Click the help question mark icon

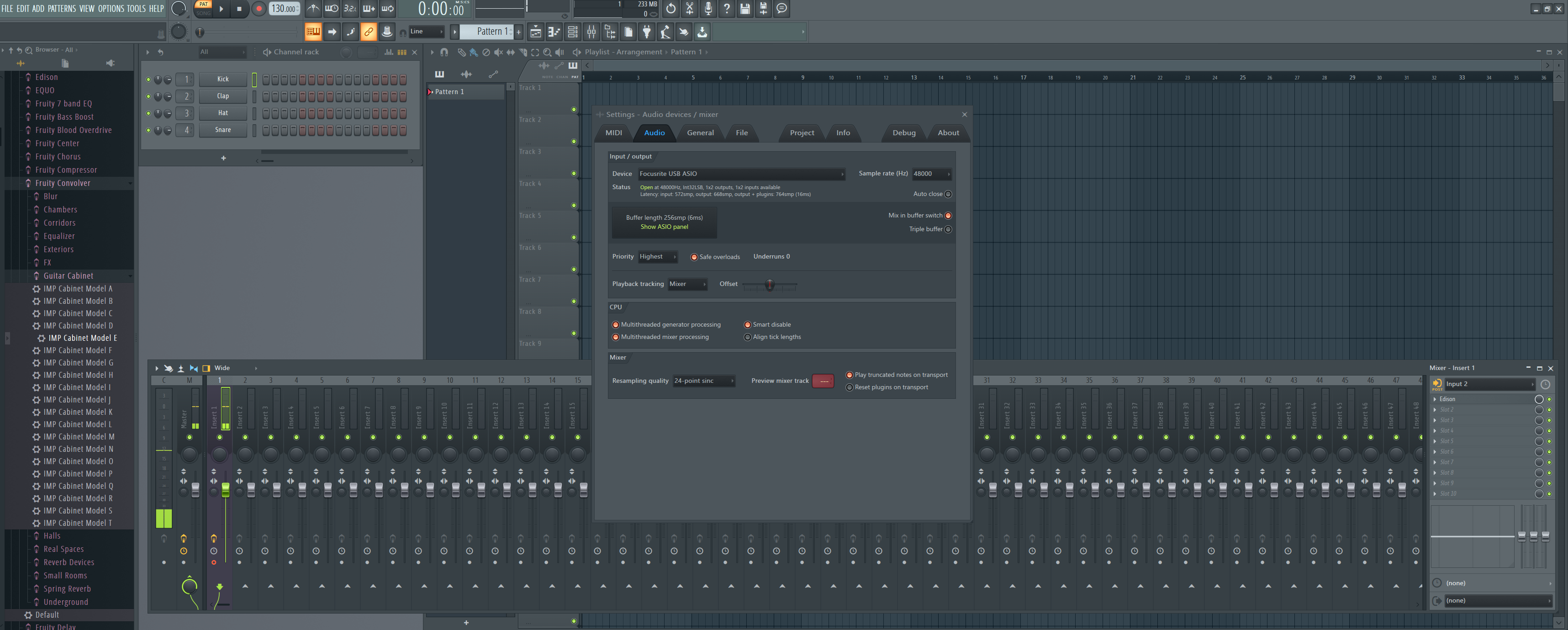(x=726, y=9)
